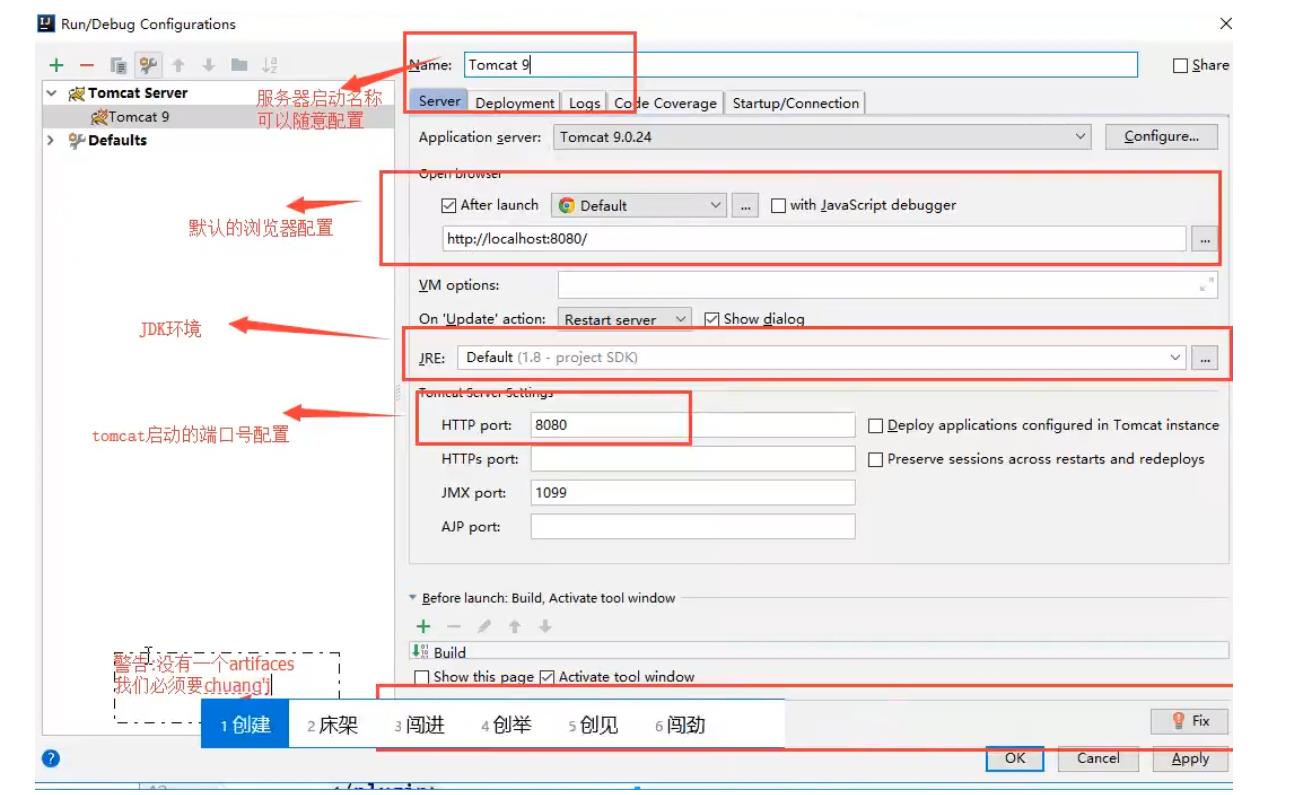Check the Show this page option
This screenshot has height=795, width=1312.
click(422, 677)
